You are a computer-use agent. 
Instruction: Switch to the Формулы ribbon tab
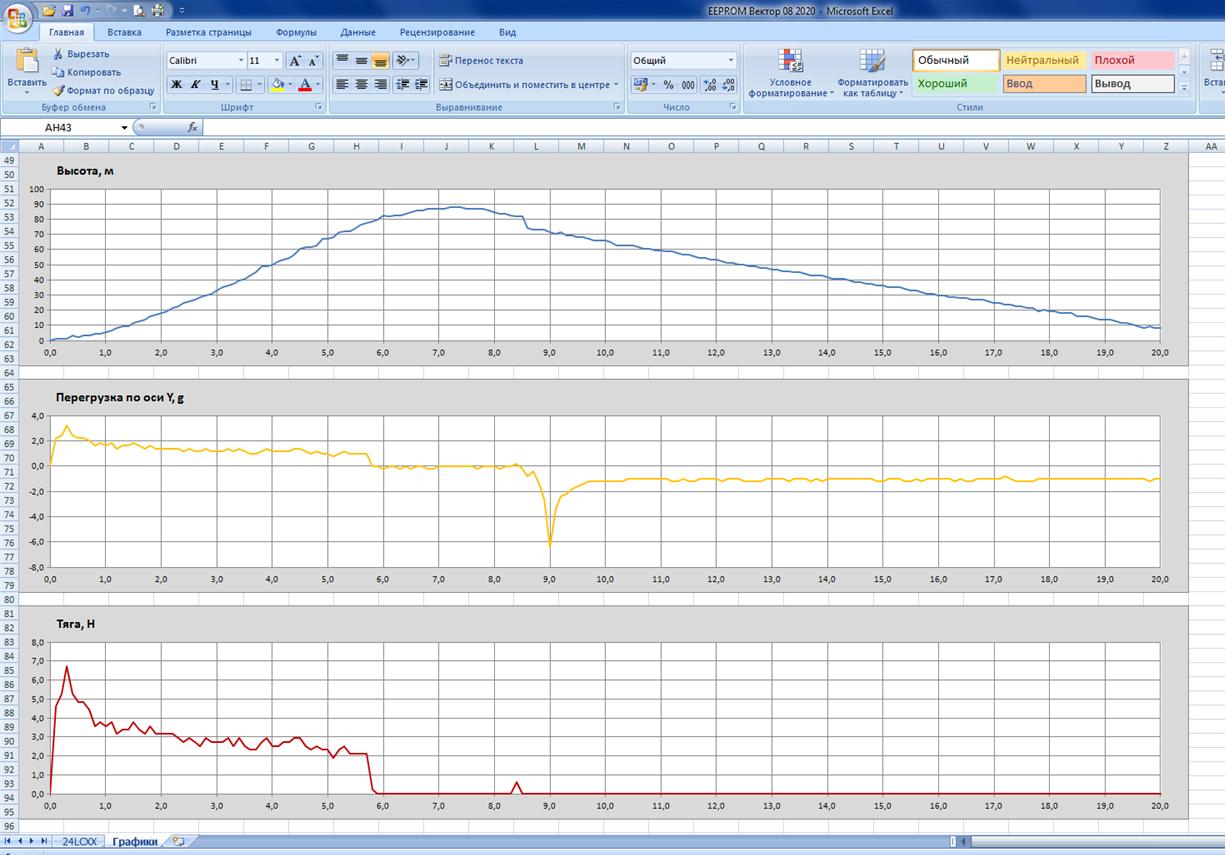point(296,32)
